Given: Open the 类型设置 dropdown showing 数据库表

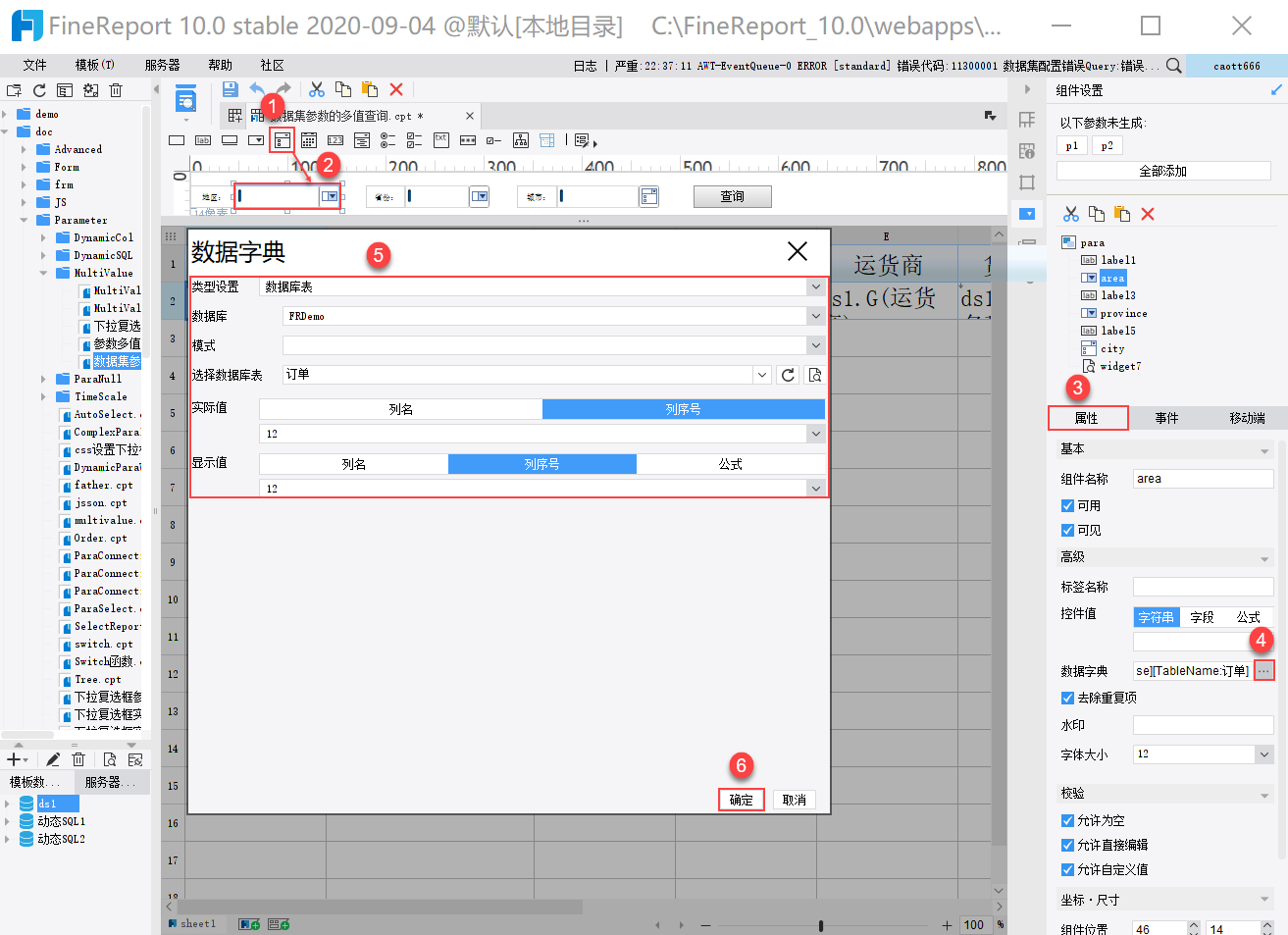Looking at the screenshot, I should 815,286.
